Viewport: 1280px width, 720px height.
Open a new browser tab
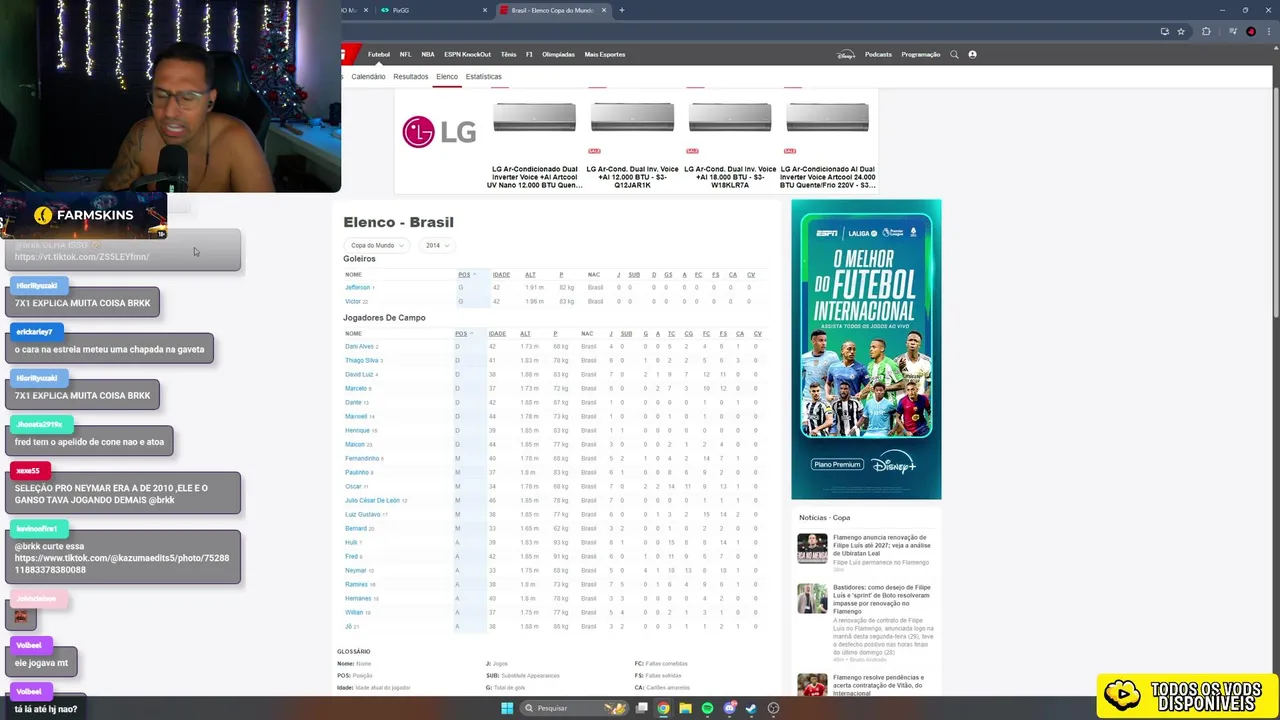(622, 10)
